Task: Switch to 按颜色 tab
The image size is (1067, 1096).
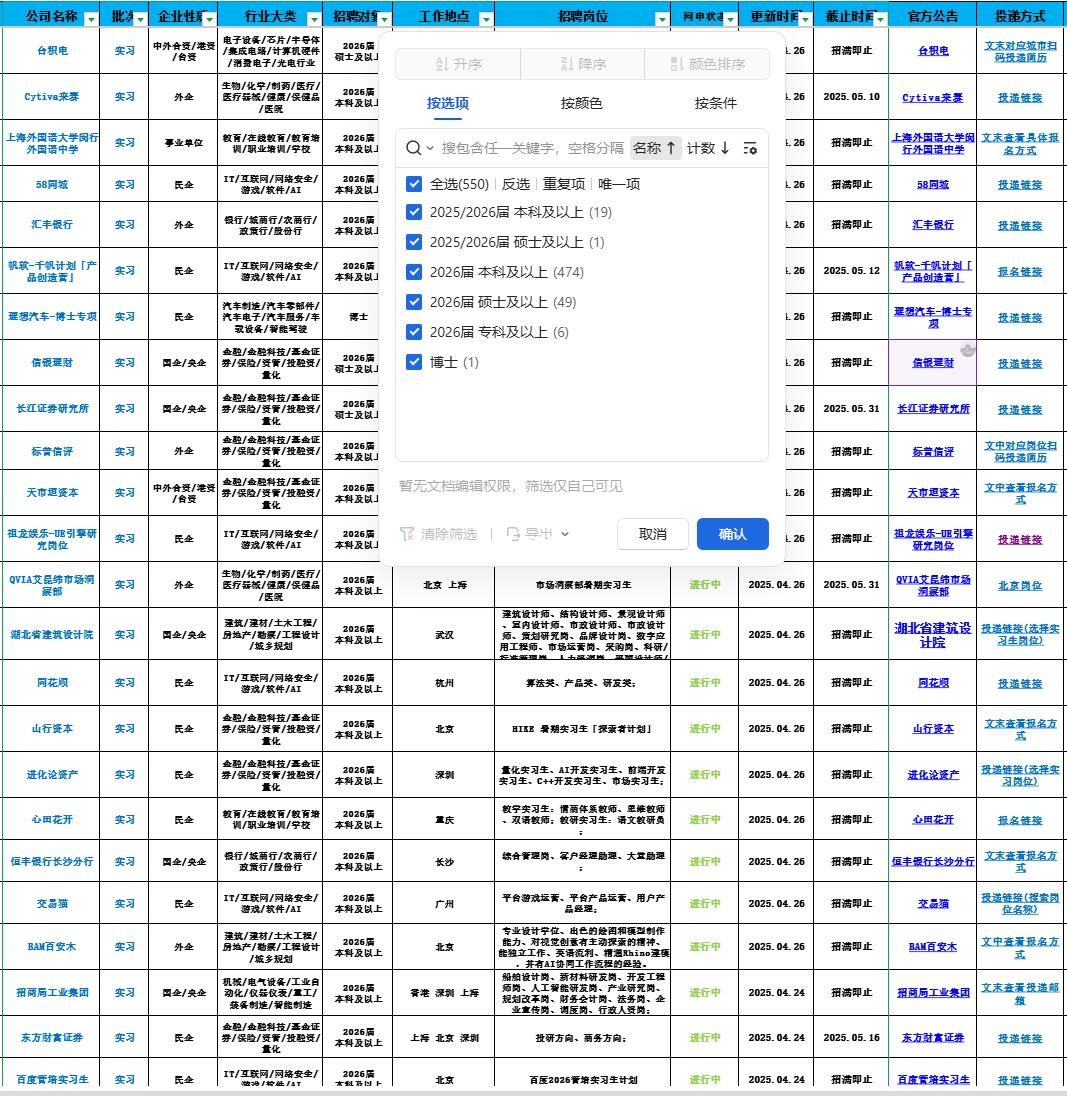Action: [581, 103]
